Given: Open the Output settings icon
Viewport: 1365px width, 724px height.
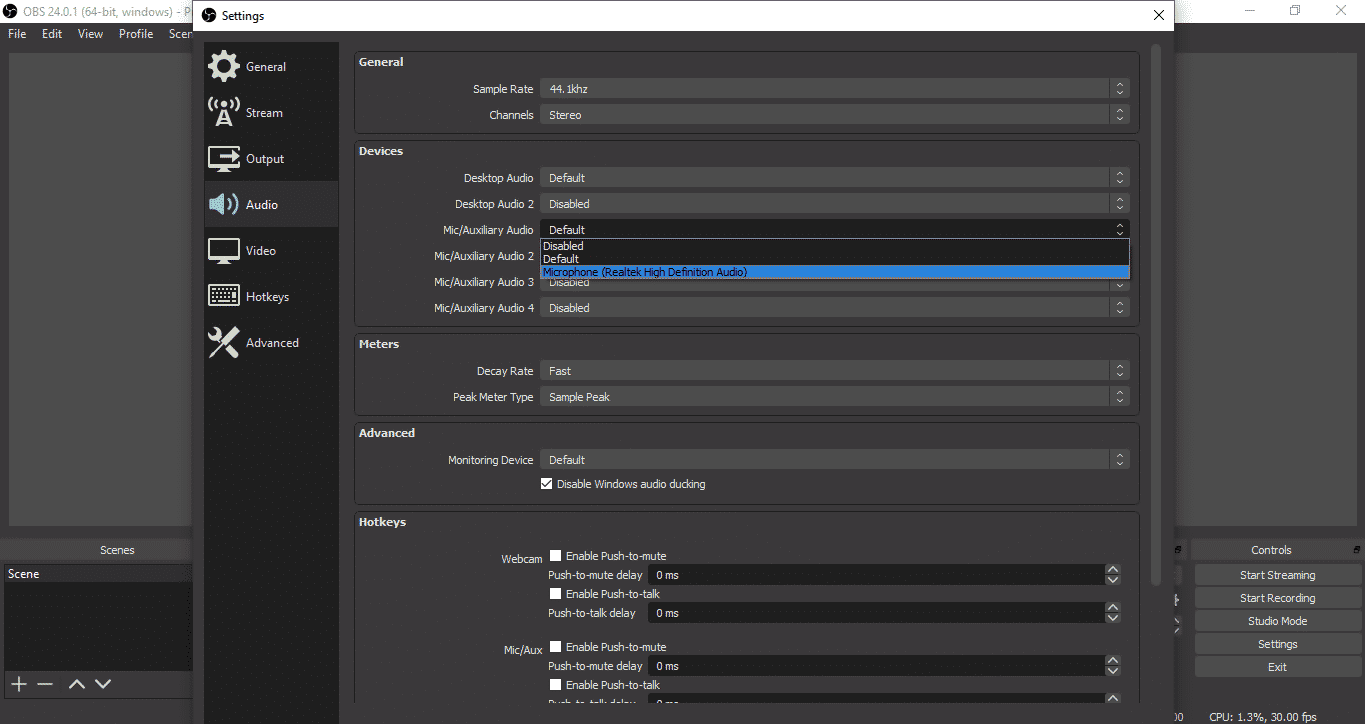Looking at the screenshot, I should point(224,158).
